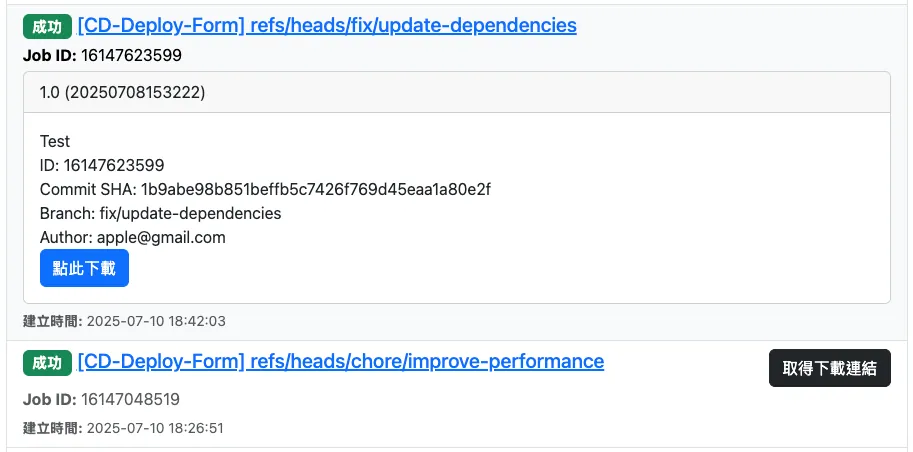Click the 建立時間 label above the second job
This screenshot has width=913, height=452.
[52, 322]
